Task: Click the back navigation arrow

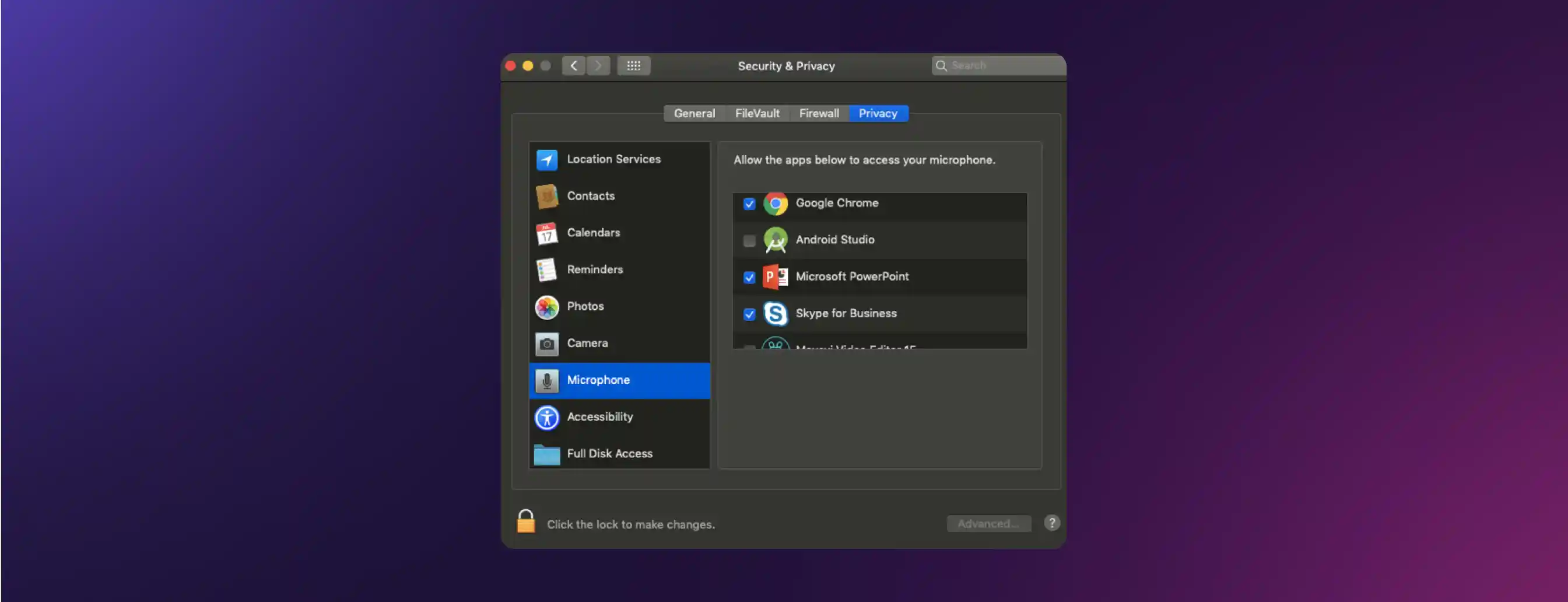Action: tap(573, 65)
